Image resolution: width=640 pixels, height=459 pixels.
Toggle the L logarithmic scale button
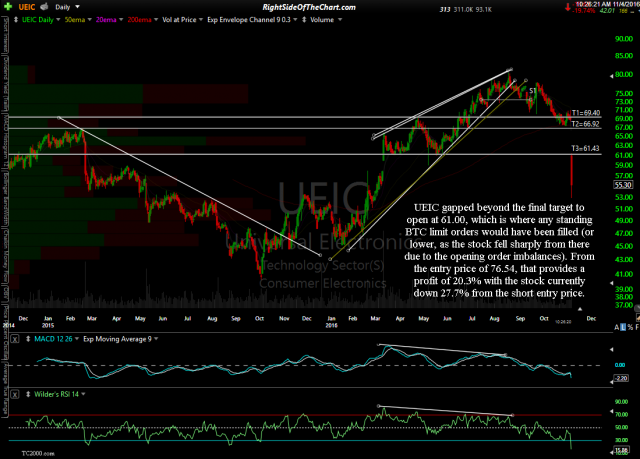pos(623,327)
